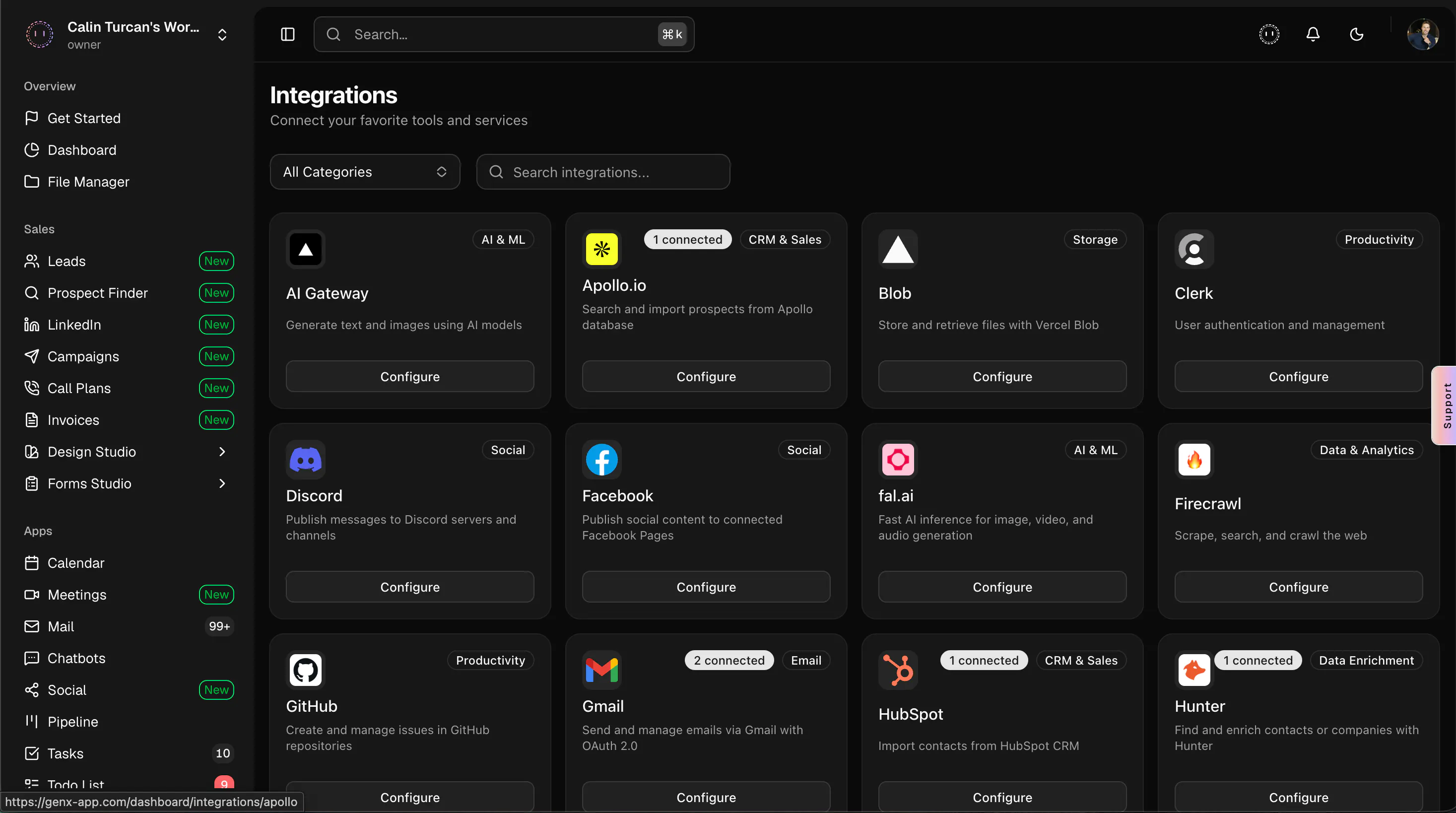Viewport: 1456px width, 813px height.
Task: Click the Hunter logo icon
Action: 1194,670
